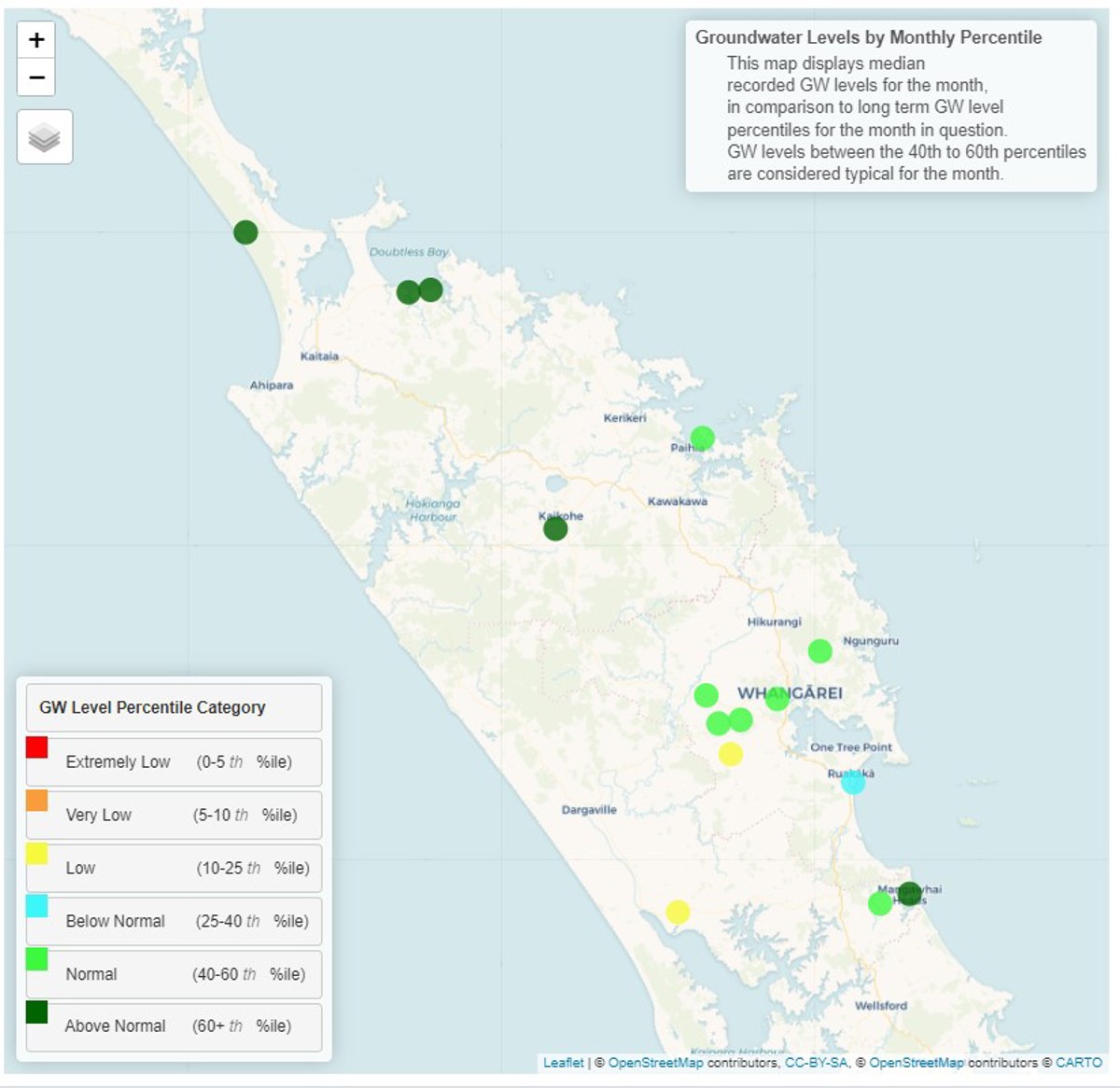1120x1088 pixels.
Task: Click the right marker of the pair under Doubtless Bay
Action: (x=430, y=290)
